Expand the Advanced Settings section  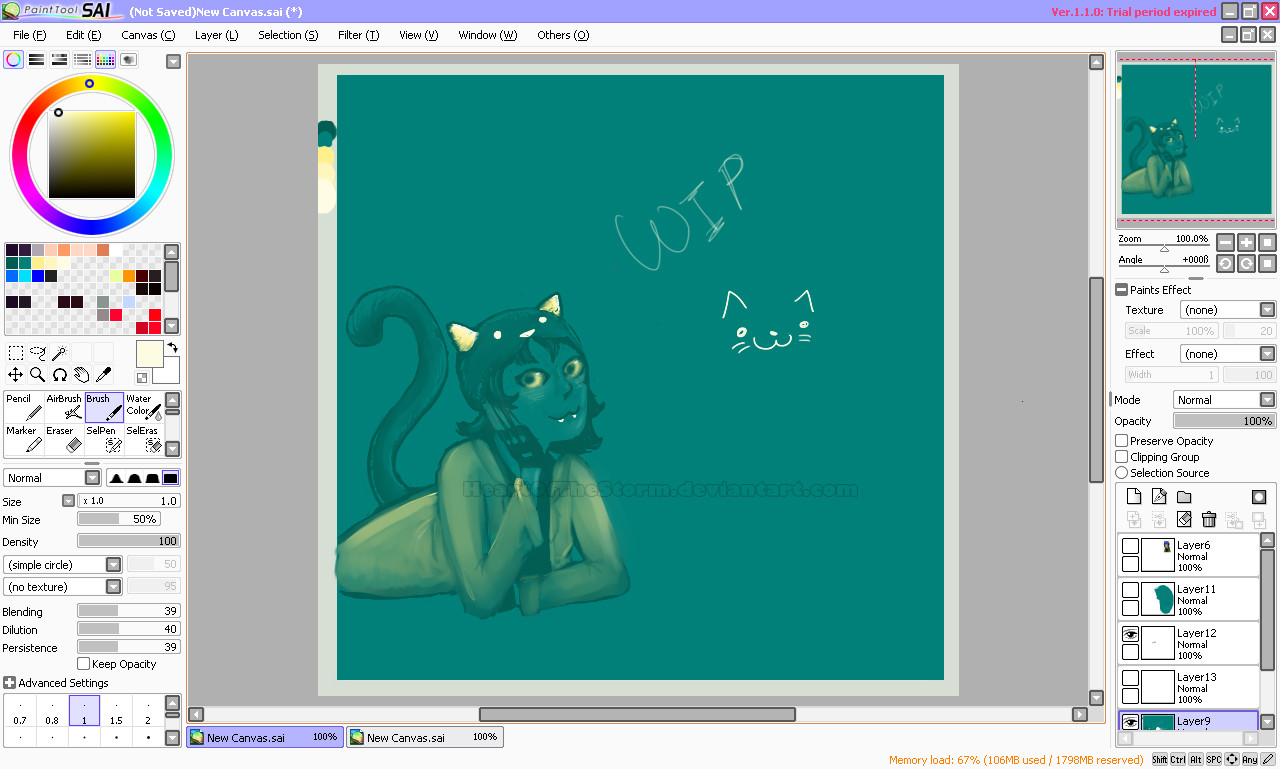(9, 683)
